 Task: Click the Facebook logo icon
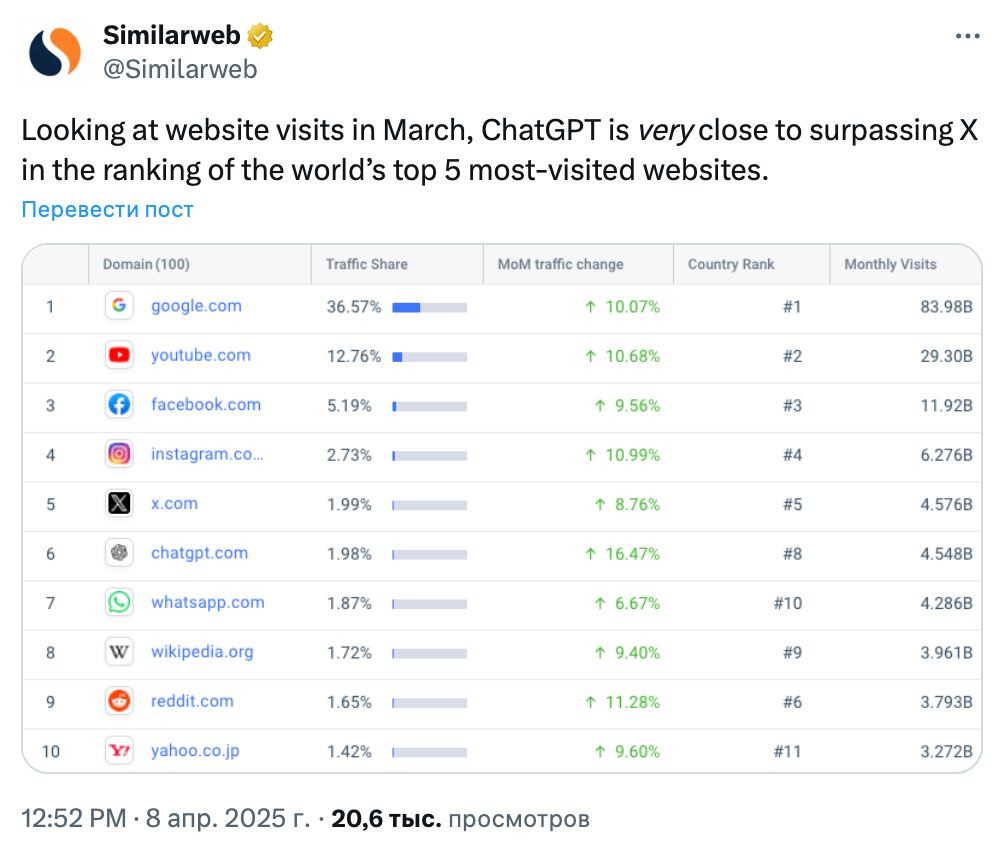click(x=119, y=405)
